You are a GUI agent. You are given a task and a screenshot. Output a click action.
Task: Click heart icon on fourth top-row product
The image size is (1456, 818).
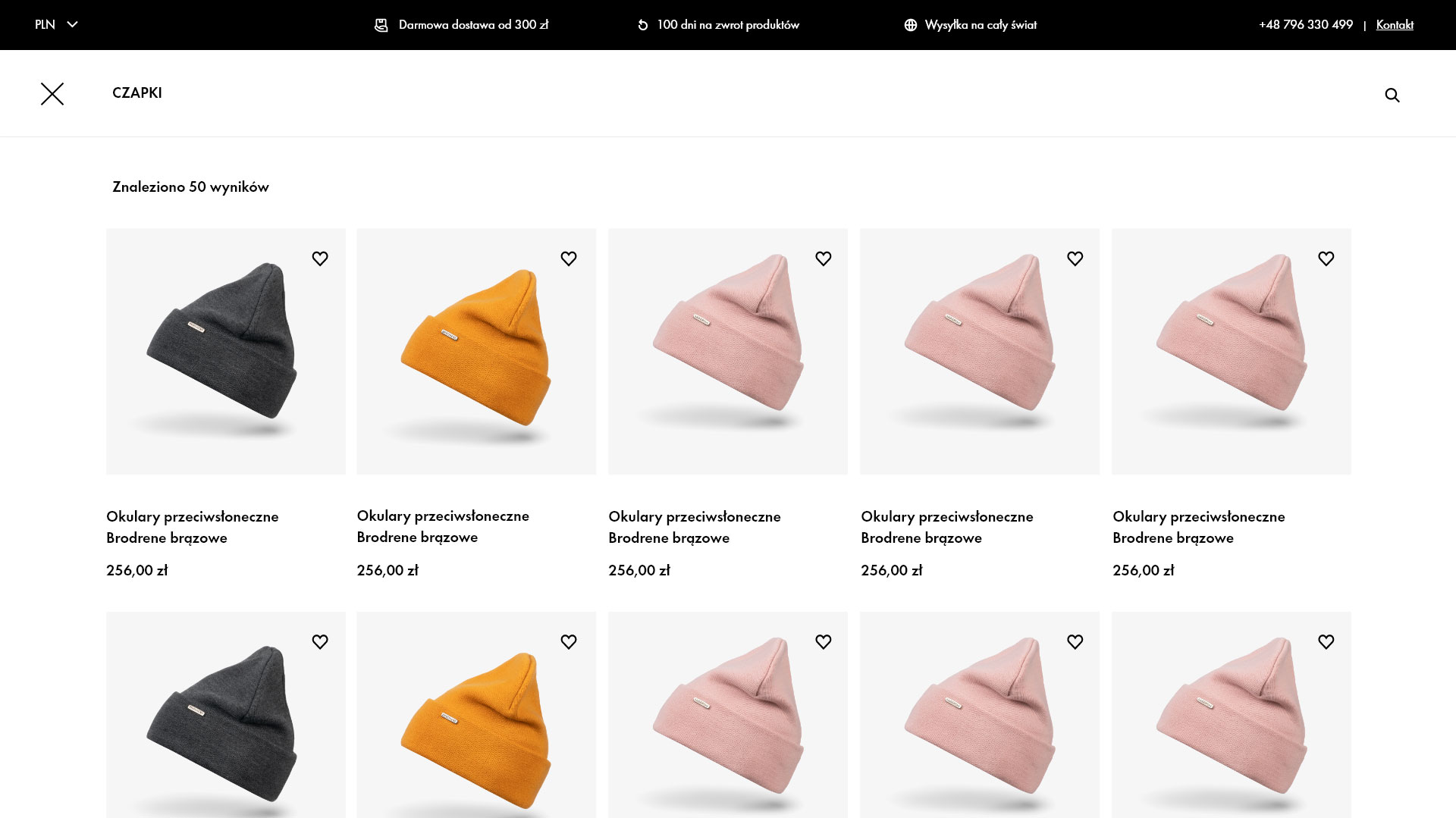tap(1075, 259)
